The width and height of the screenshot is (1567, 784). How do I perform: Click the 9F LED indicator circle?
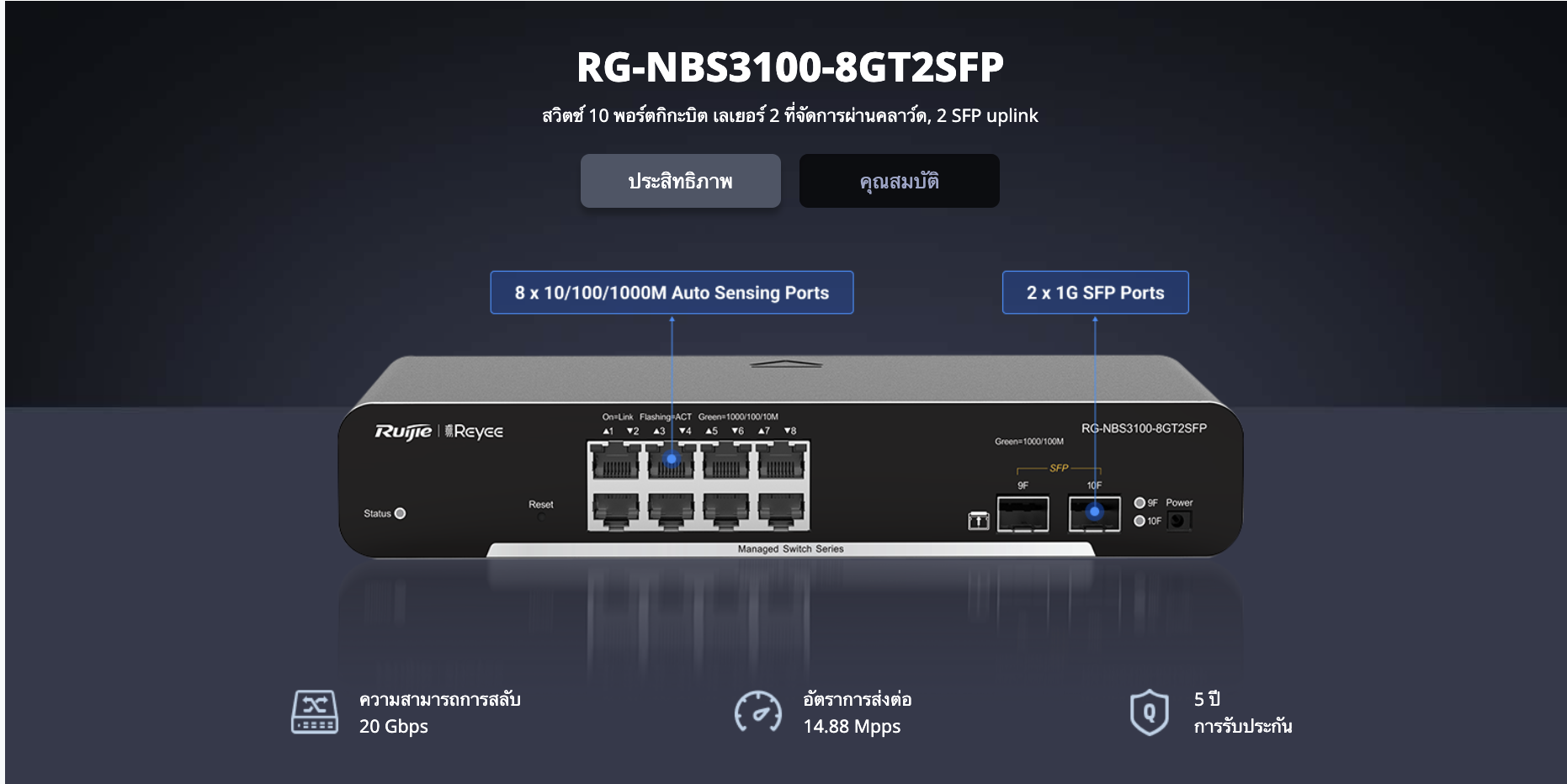click(x=1139, y=503)
